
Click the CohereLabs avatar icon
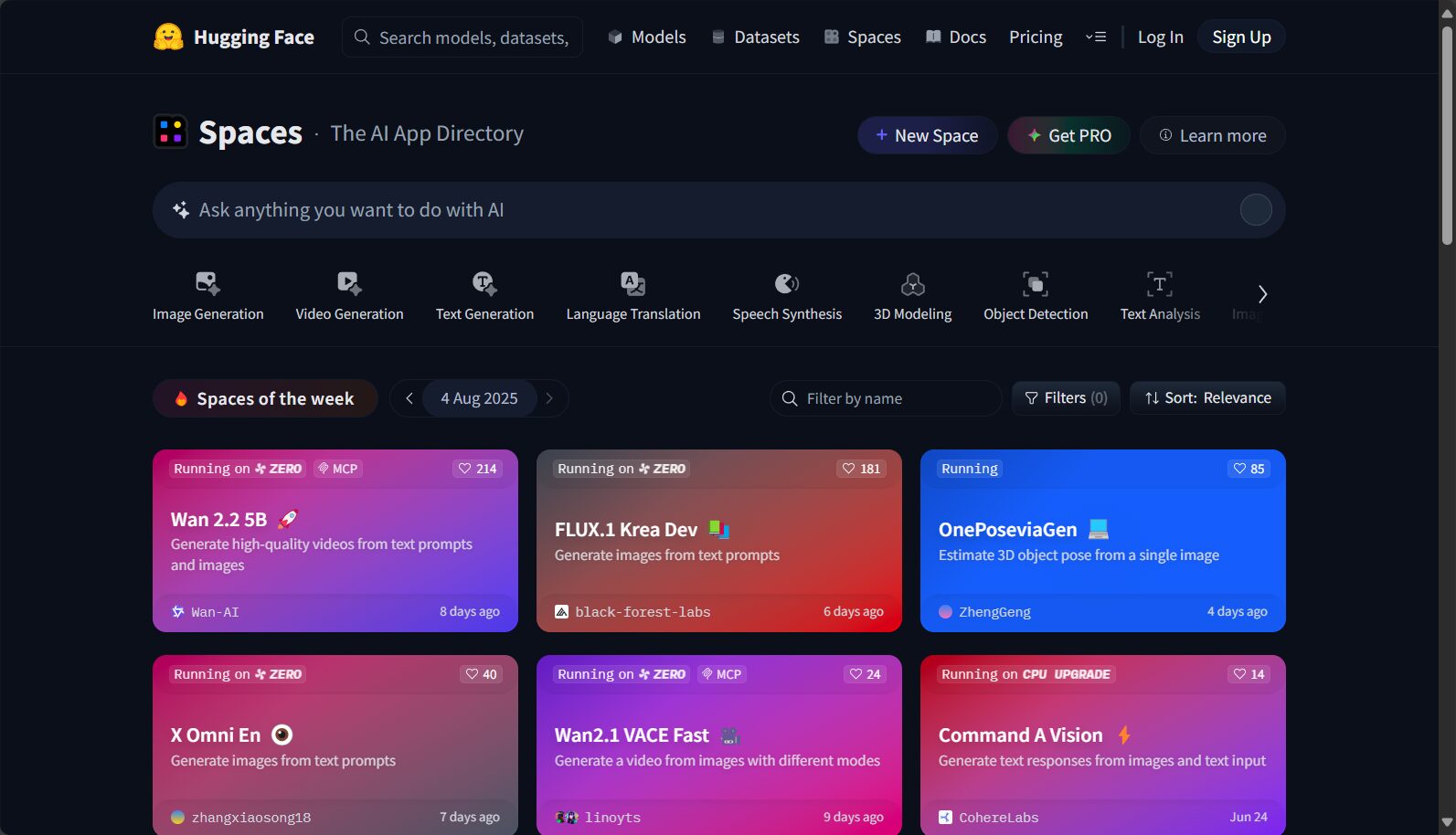[946, 818]
